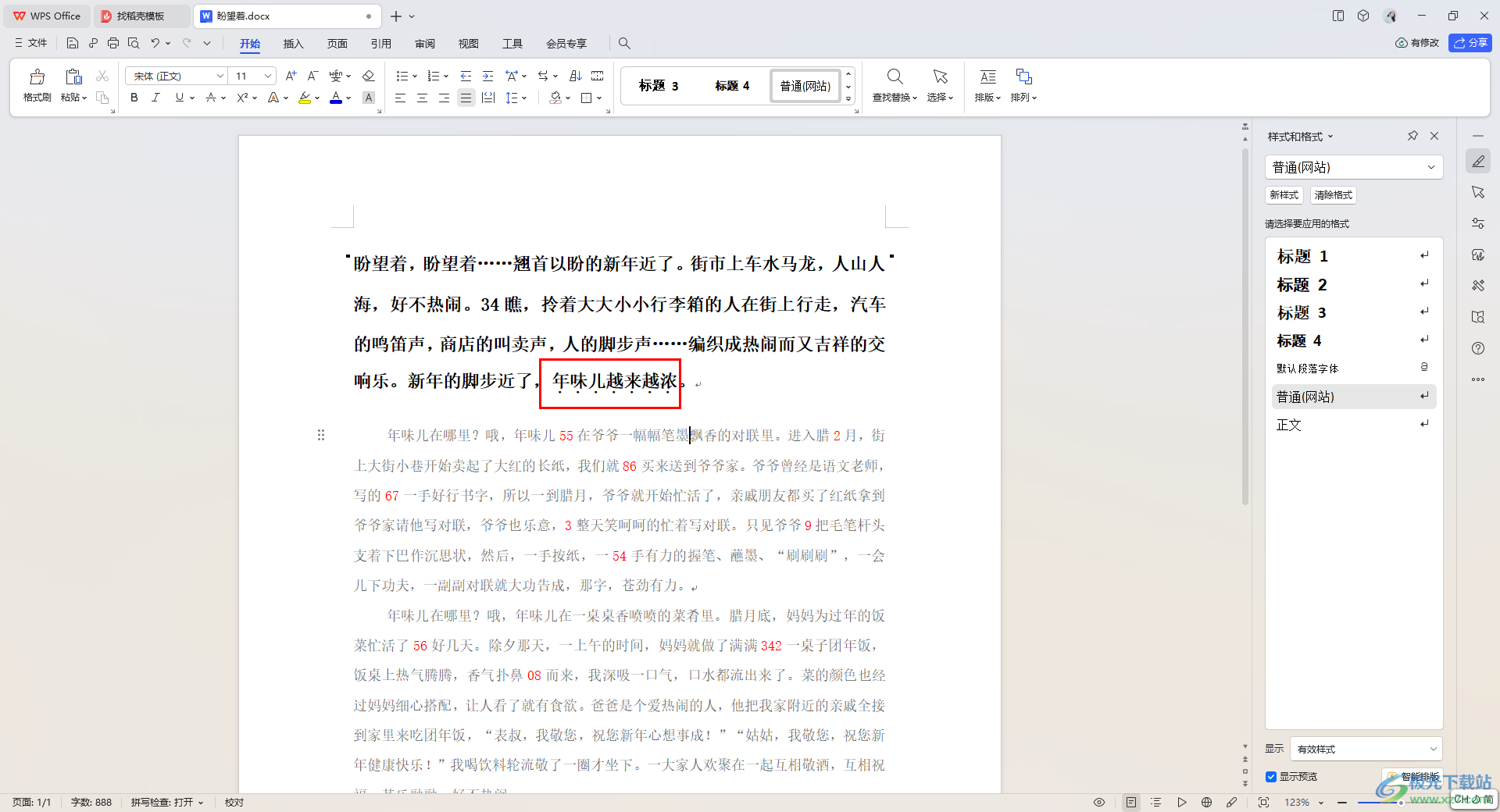Click the Paste (粘贴) clipboard icon

73,77
